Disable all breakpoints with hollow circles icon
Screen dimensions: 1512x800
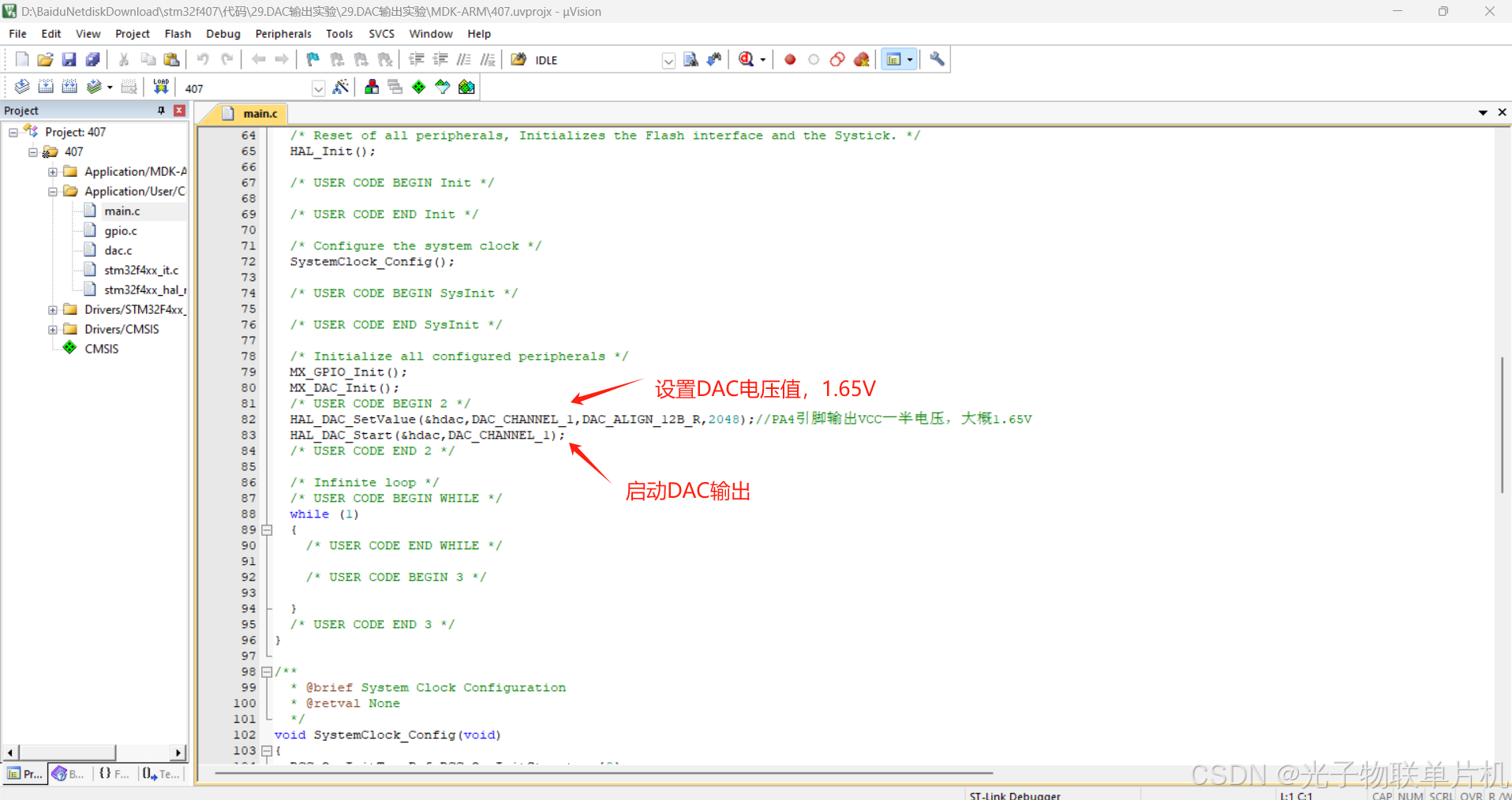837,59
